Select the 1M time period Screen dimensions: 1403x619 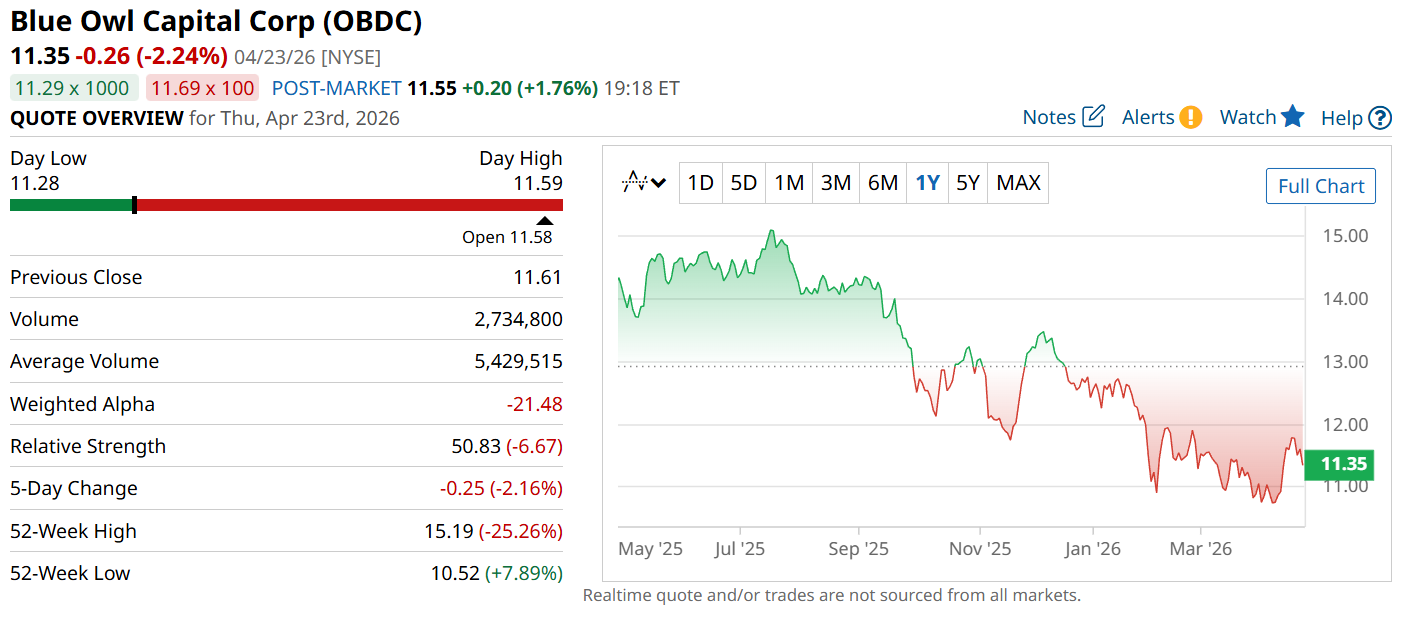(x=789, y=183)
